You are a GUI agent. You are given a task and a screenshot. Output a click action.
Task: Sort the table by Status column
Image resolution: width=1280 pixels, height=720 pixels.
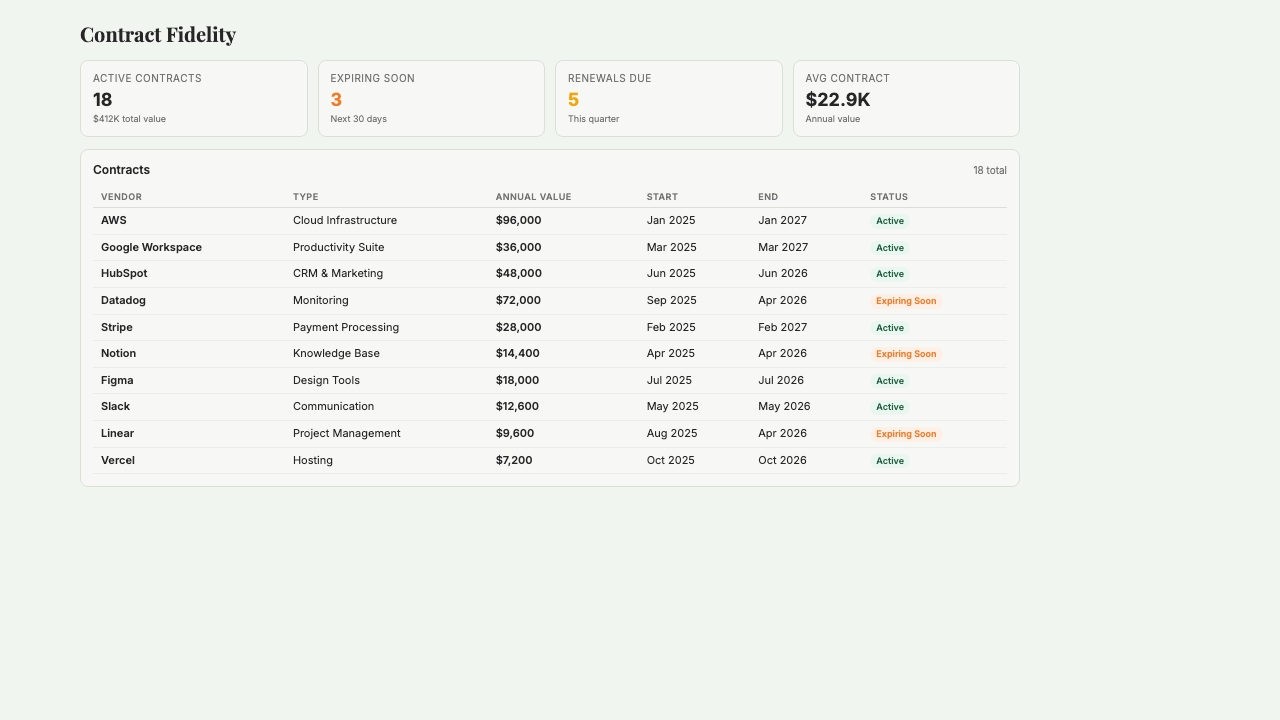pos(889,197)
